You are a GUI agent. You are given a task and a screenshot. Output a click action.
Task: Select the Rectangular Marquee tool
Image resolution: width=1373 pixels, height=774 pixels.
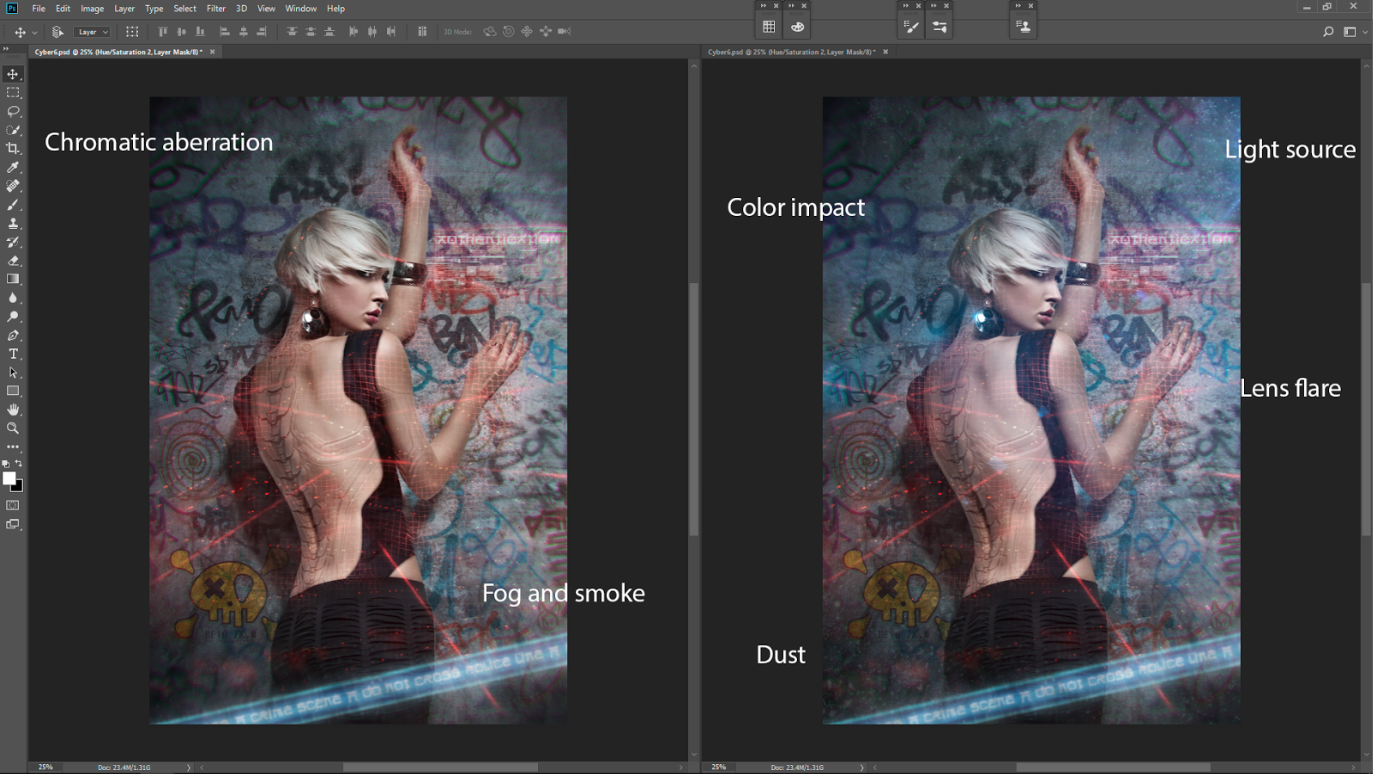coord(13,93)
